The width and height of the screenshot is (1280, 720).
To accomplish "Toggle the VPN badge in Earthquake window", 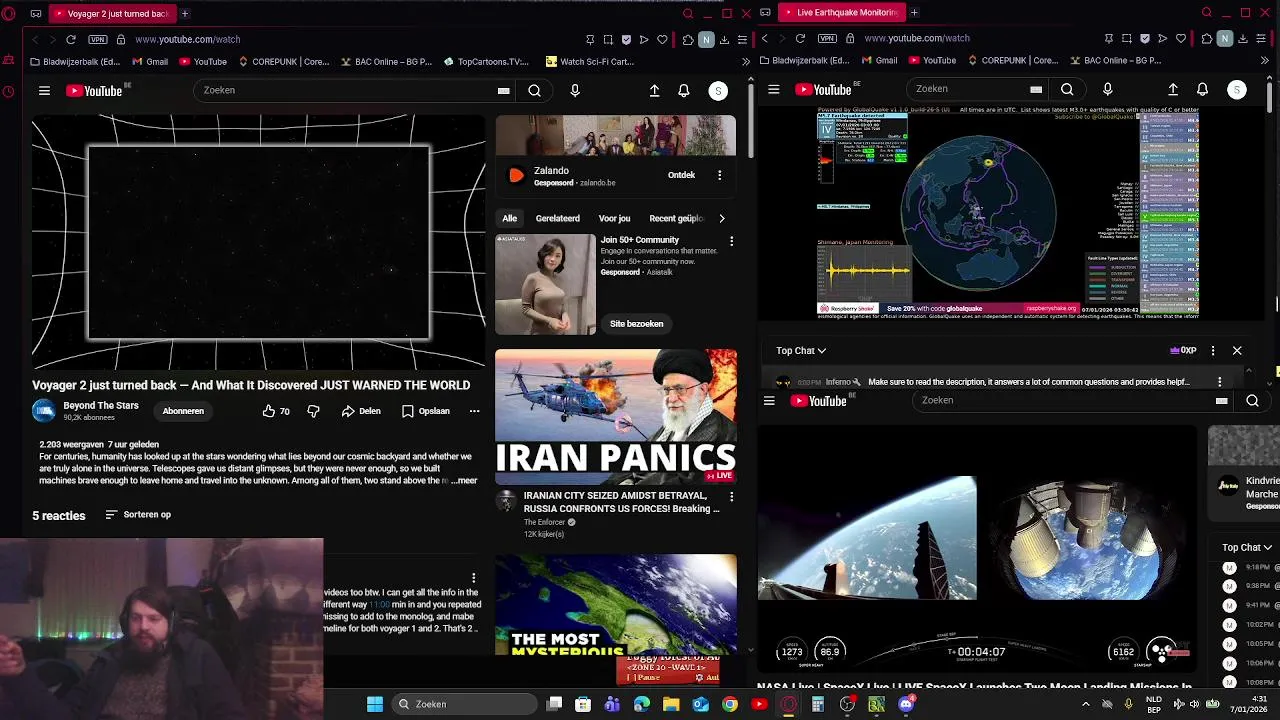I will (x=827, y=38).
